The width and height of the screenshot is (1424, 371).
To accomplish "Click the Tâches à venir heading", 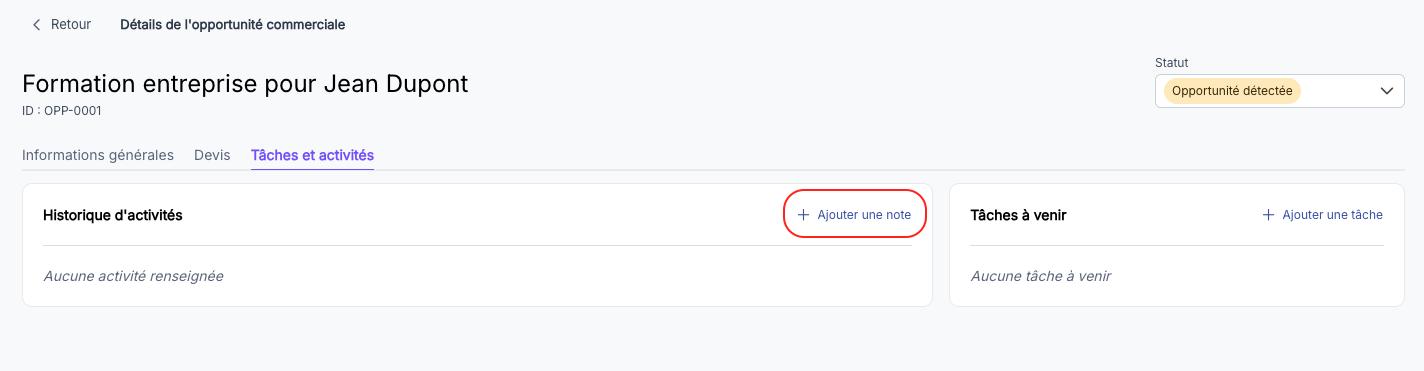I will pyautogui.click(x=1018, y=215).
